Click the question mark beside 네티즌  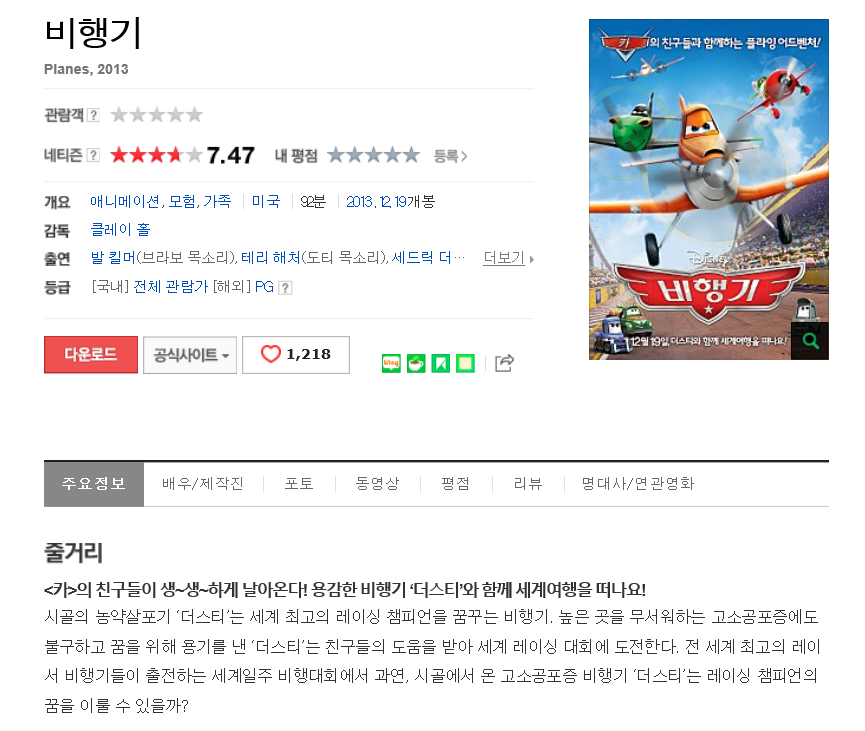94,156
